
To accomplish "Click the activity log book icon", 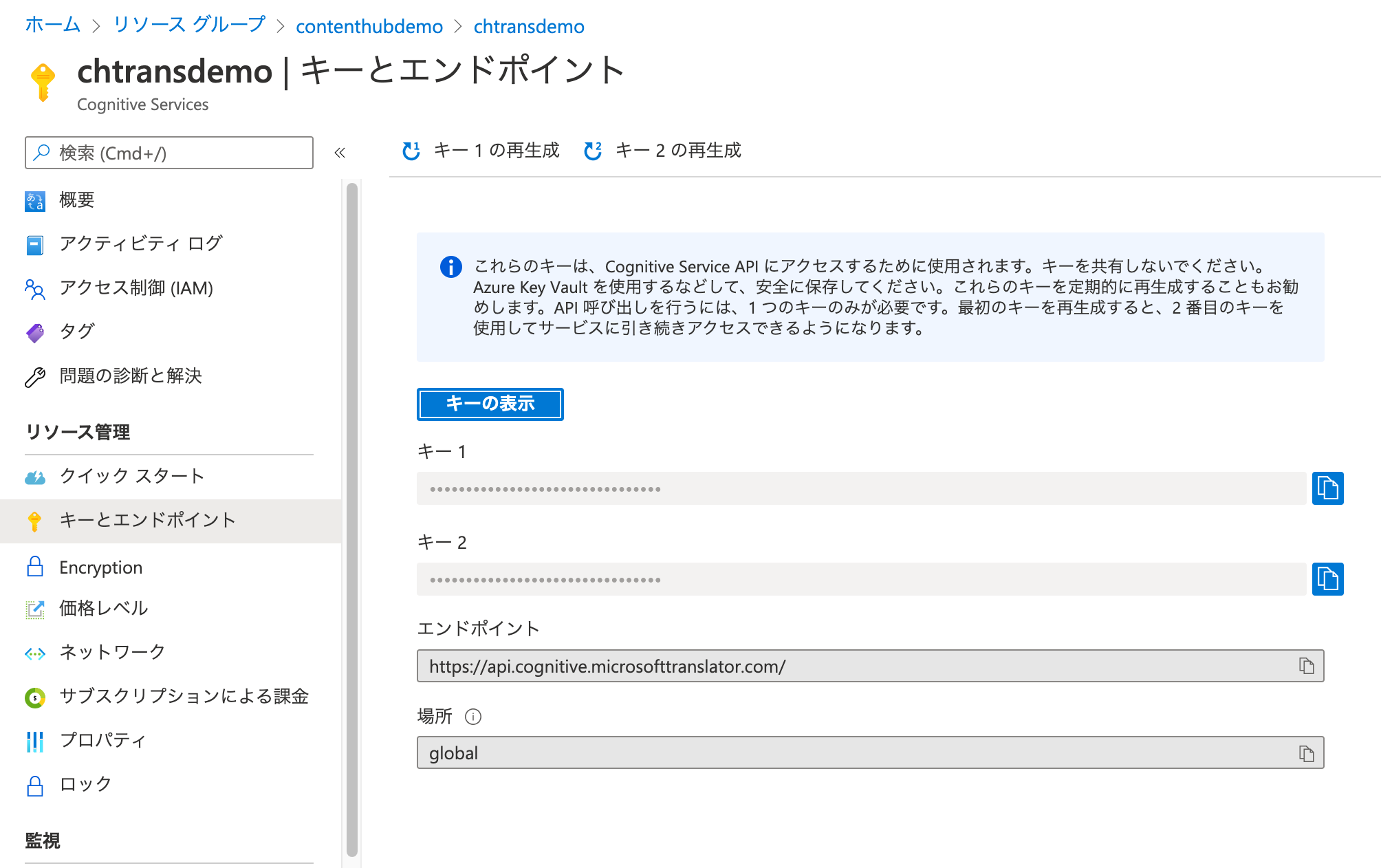I will pyautogui.click(x=35, y=245).
